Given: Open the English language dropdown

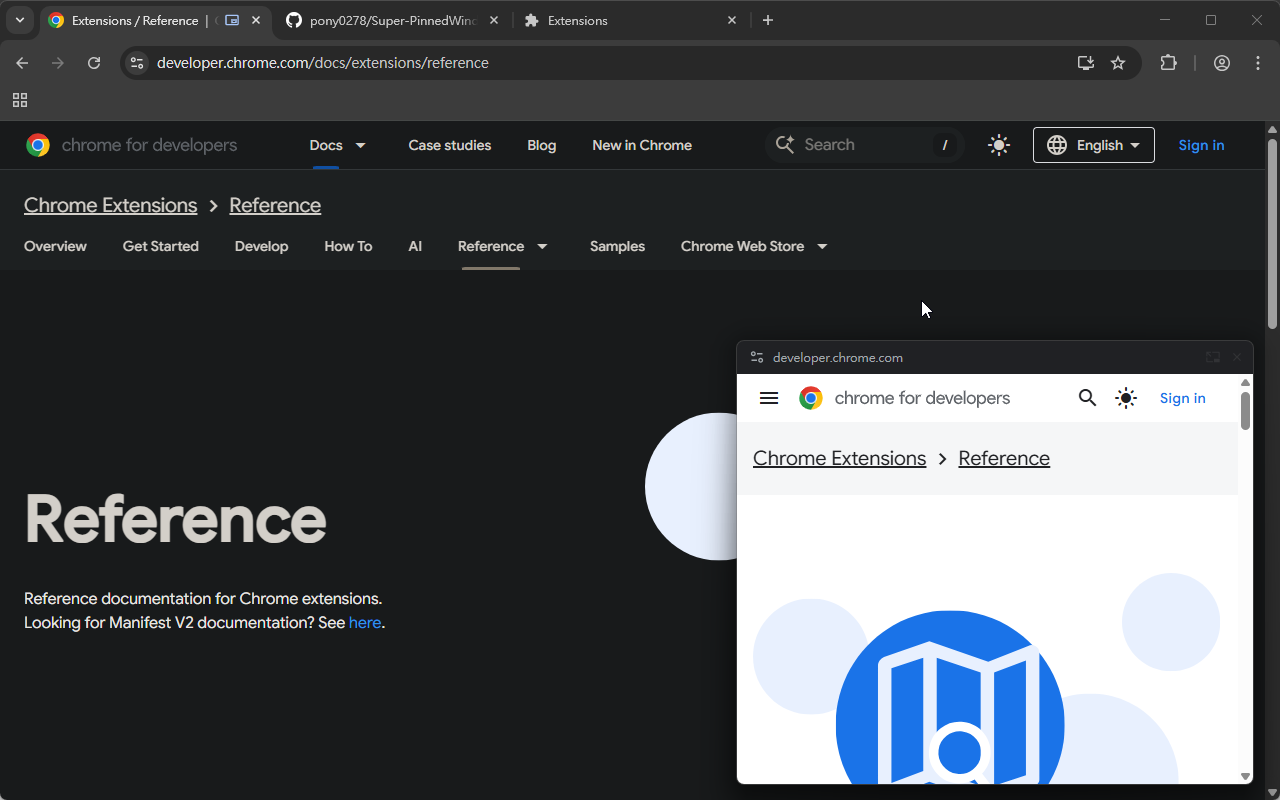Looking at the screenshot, I should [1094, 145].
